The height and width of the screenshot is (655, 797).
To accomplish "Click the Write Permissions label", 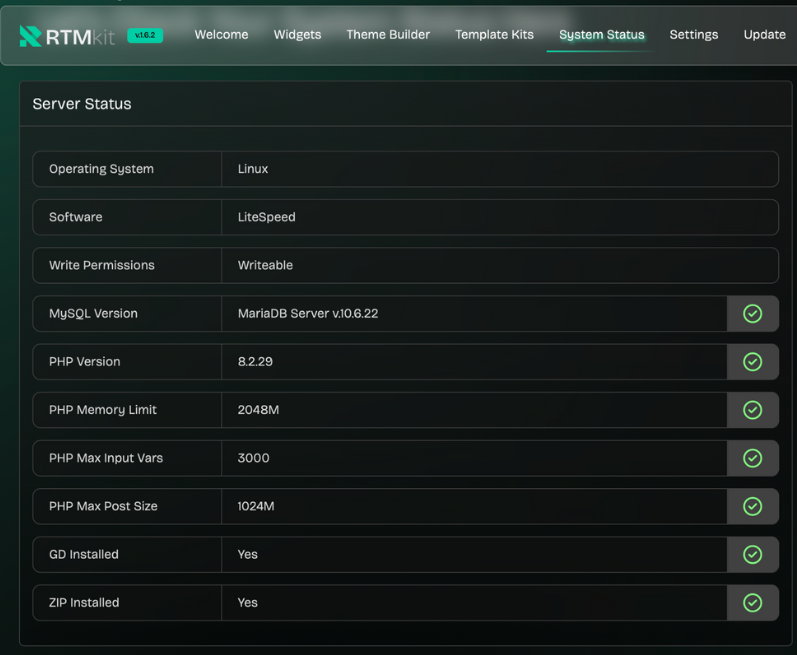I will 102,265.
